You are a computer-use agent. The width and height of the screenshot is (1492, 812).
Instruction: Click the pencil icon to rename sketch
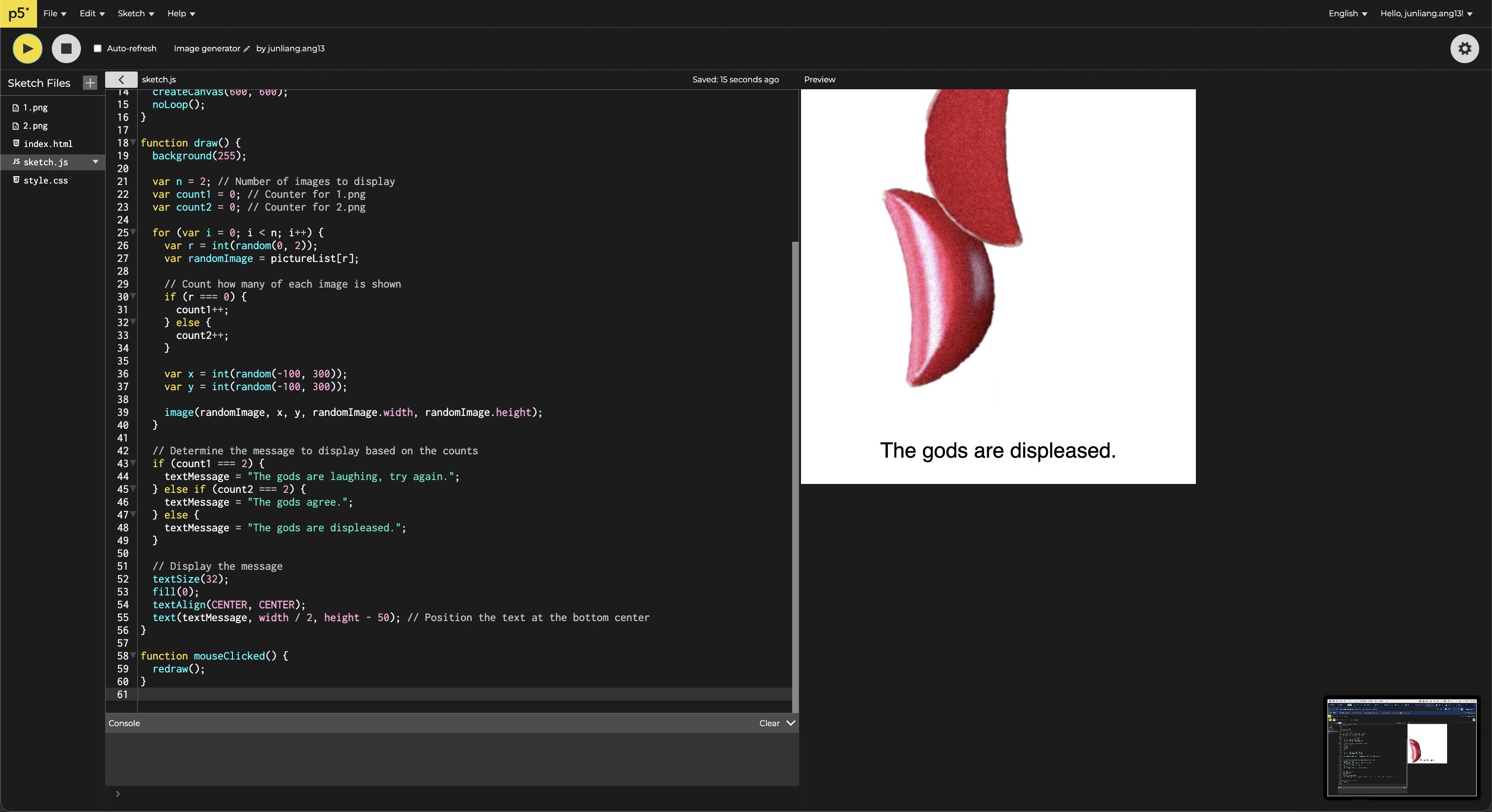(x=247, y=49)
